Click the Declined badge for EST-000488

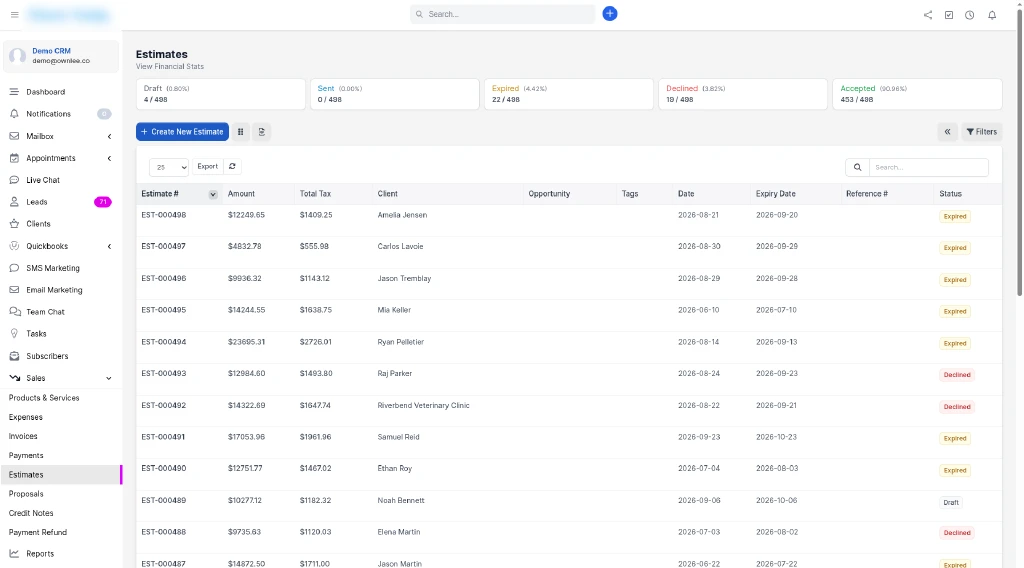coord(957,533)
